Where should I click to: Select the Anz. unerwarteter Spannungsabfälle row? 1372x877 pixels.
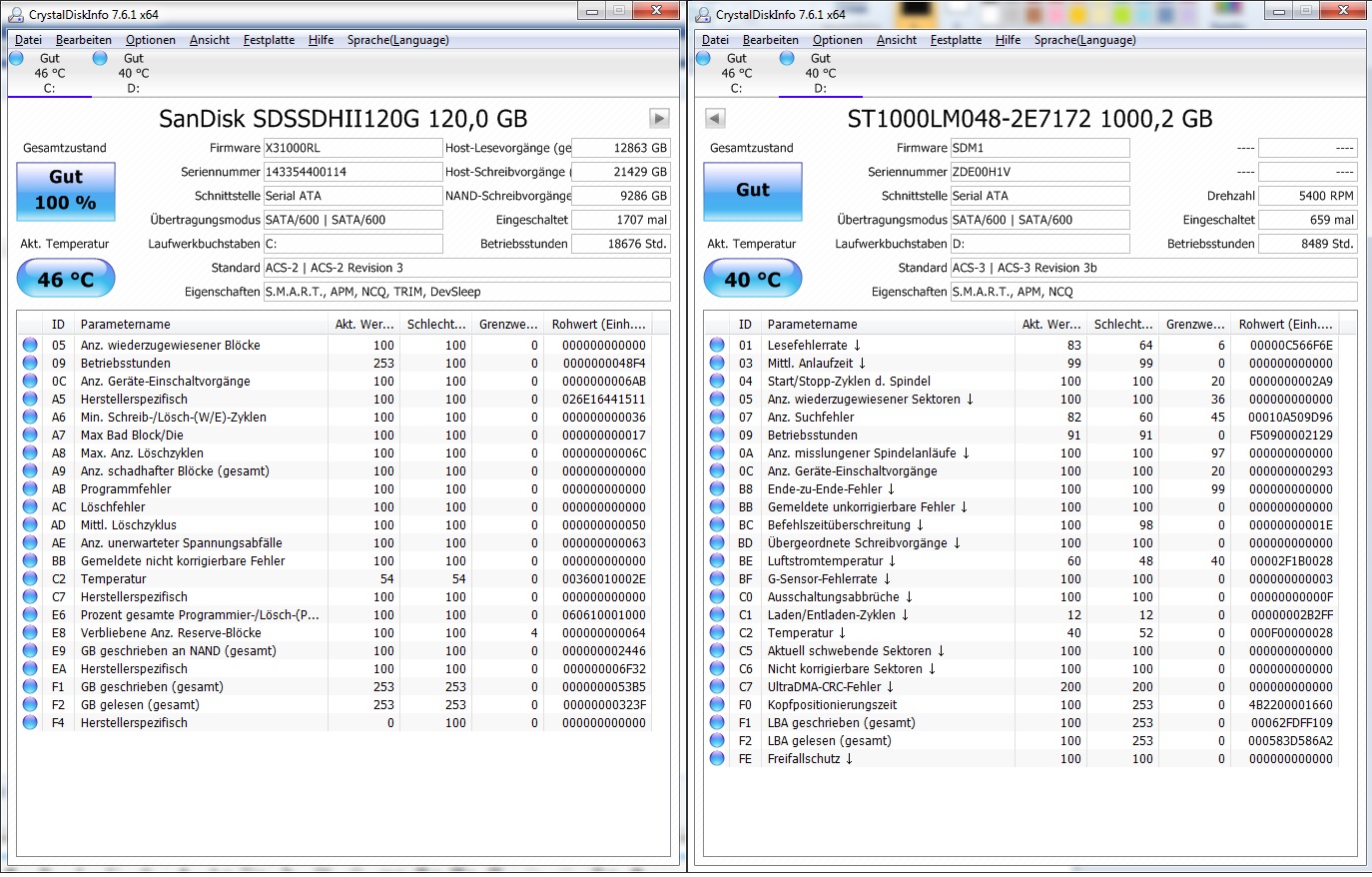click(335, 542)
